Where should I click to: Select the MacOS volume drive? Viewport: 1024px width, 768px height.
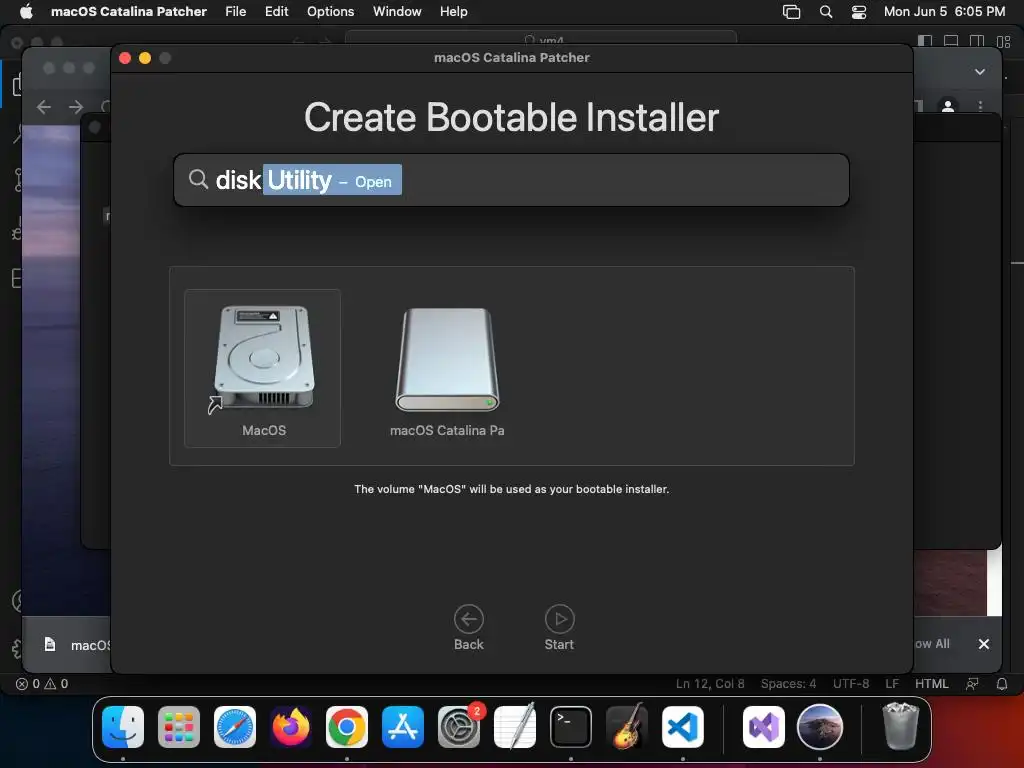click(263, 368)
